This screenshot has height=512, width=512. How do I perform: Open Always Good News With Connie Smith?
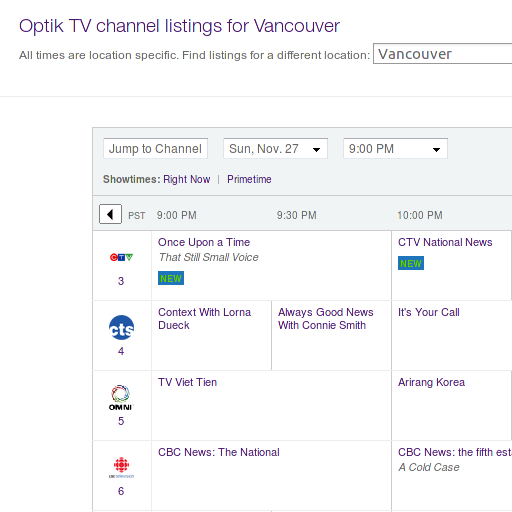coord(326,319)
